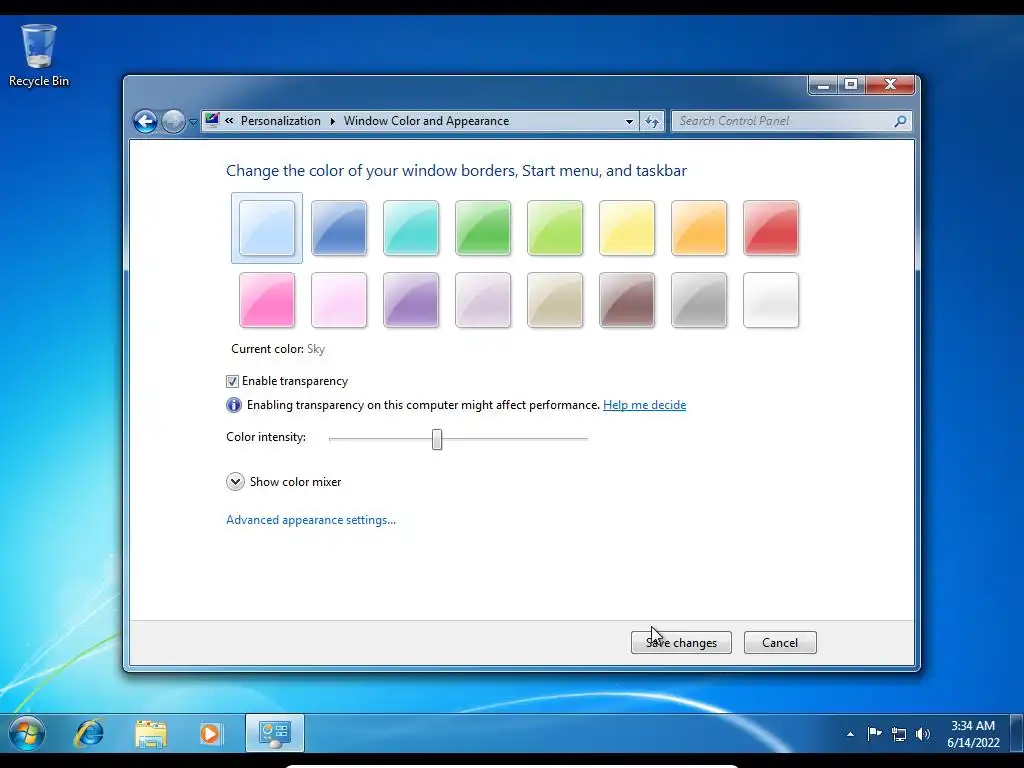Open the recent pages dropdown arrow
The width and height of the screenshot is (1024, 768).
coord(193,122)
